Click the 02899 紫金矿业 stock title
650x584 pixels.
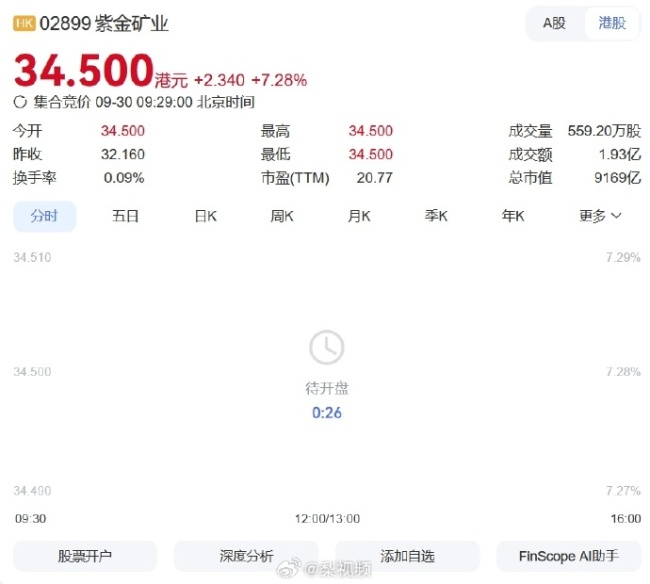[104, 23]
